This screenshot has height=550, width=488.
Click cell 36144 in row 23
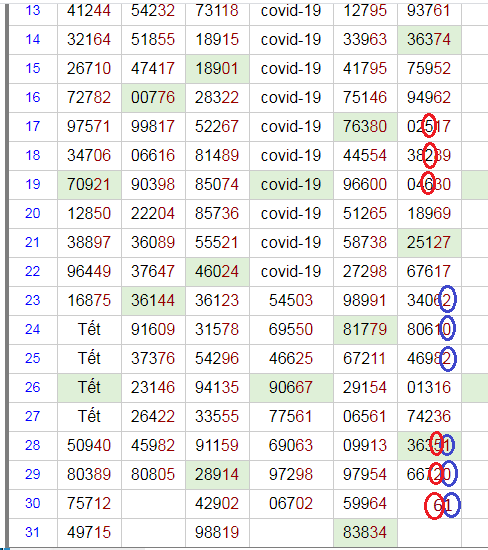click(153, 301)
